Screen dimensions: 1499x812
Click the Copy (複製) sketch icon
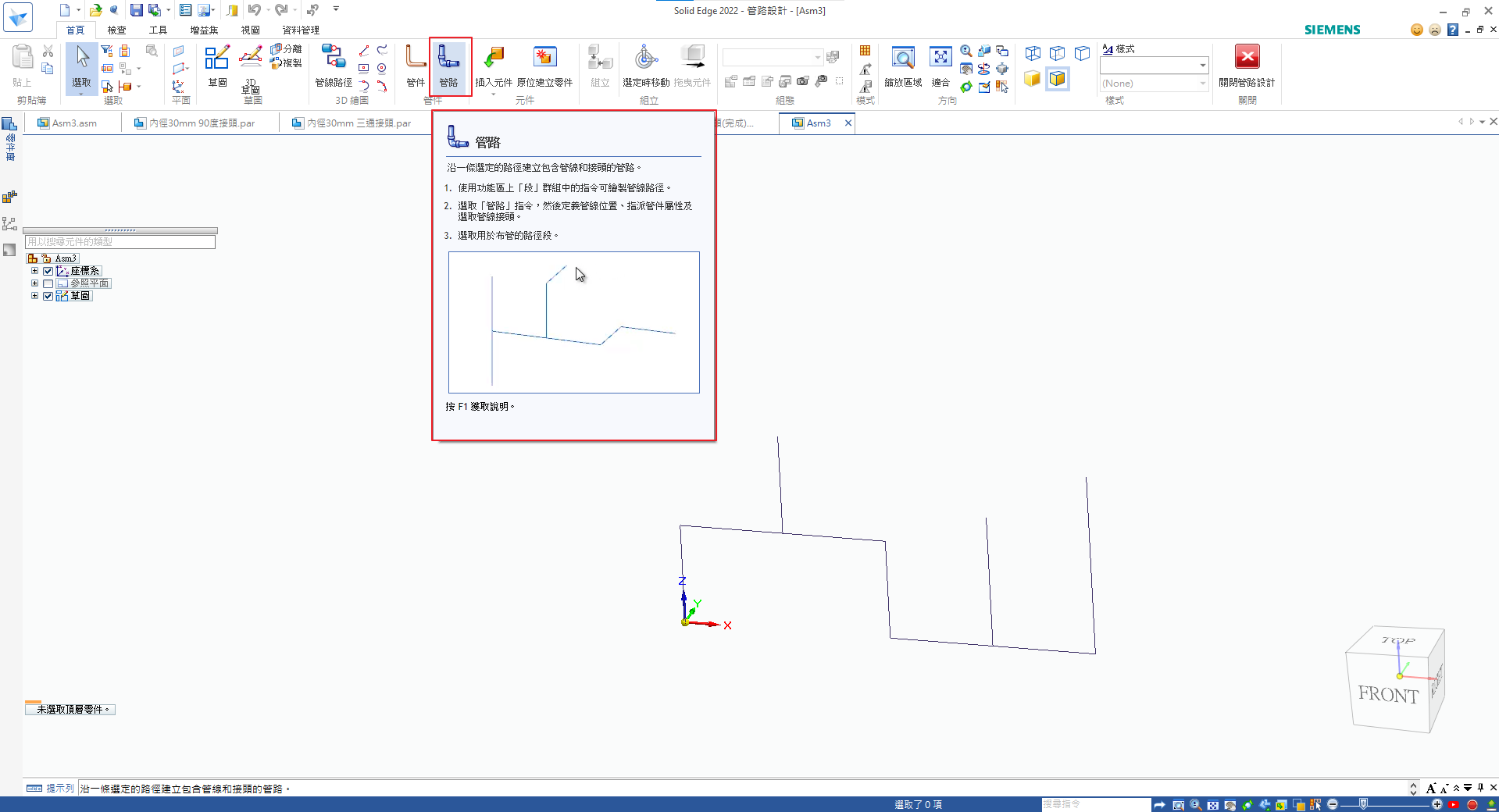pos(286,62)
